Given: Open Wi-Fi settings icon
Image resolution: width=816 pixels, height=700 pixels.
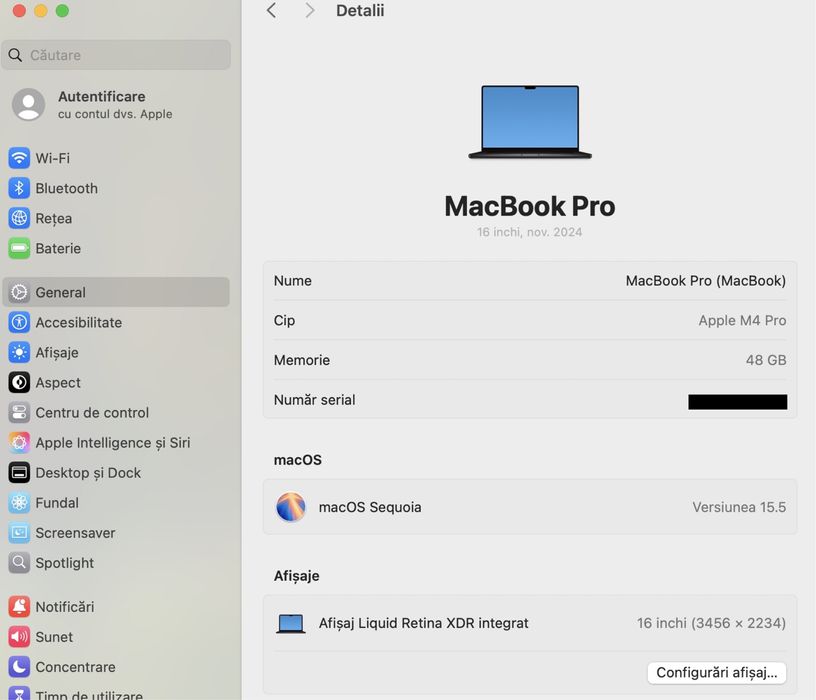Looking at the screenshot, I should click(x=19, y=158).
